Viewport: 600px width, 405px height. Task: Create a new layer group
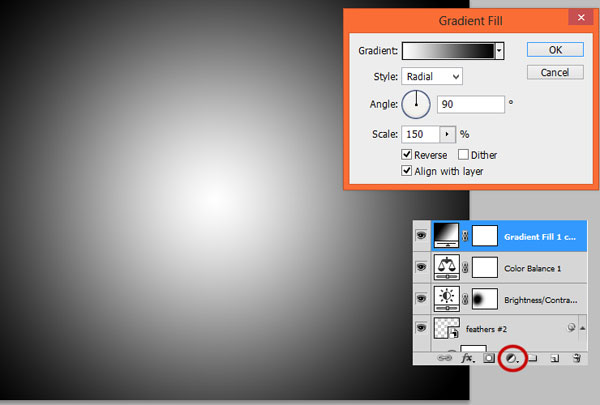(533, 357)
